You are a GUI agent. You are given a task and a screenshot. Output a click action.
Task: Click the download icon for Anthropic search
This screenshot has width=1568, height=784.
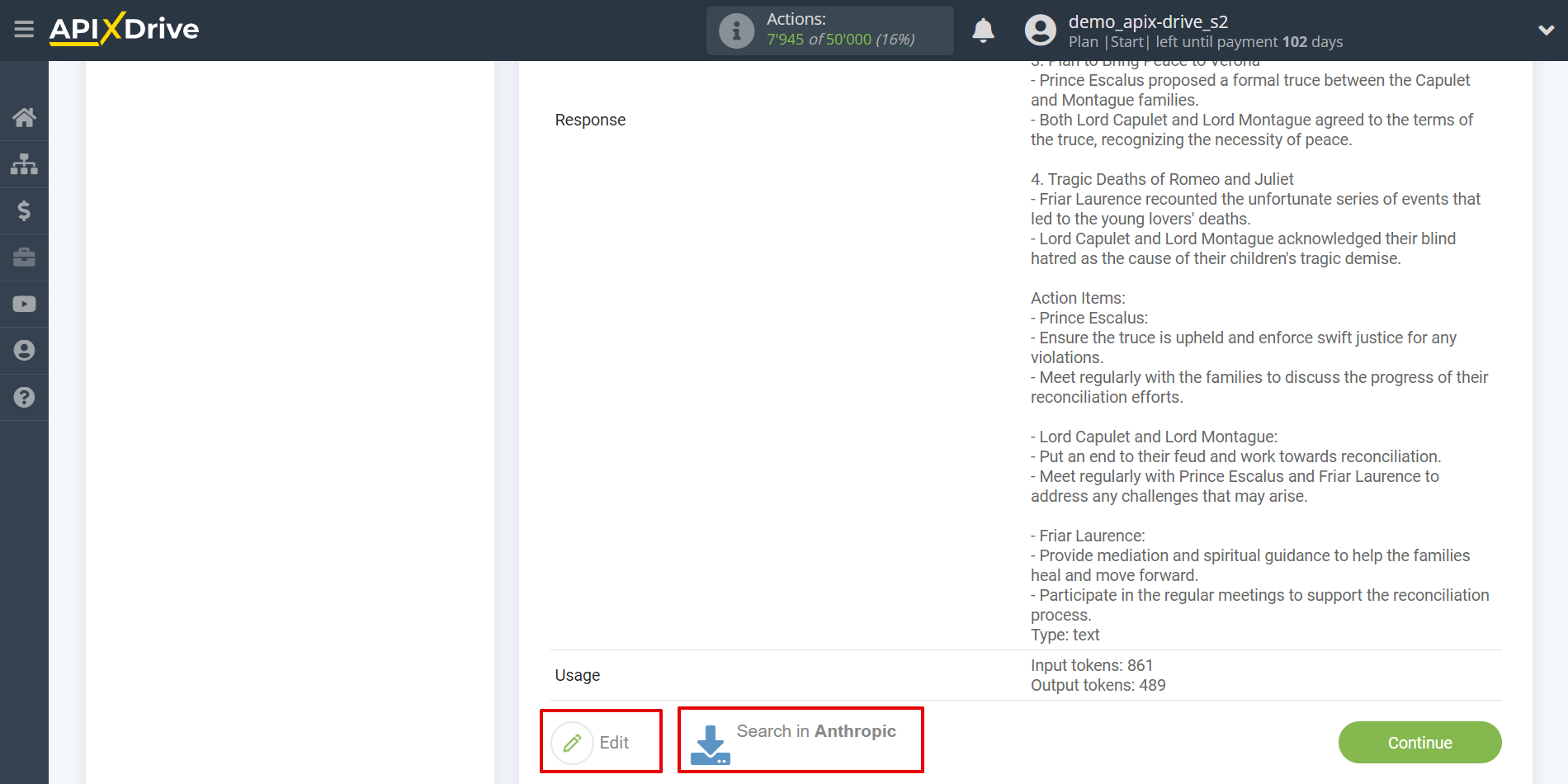[710, 744]
